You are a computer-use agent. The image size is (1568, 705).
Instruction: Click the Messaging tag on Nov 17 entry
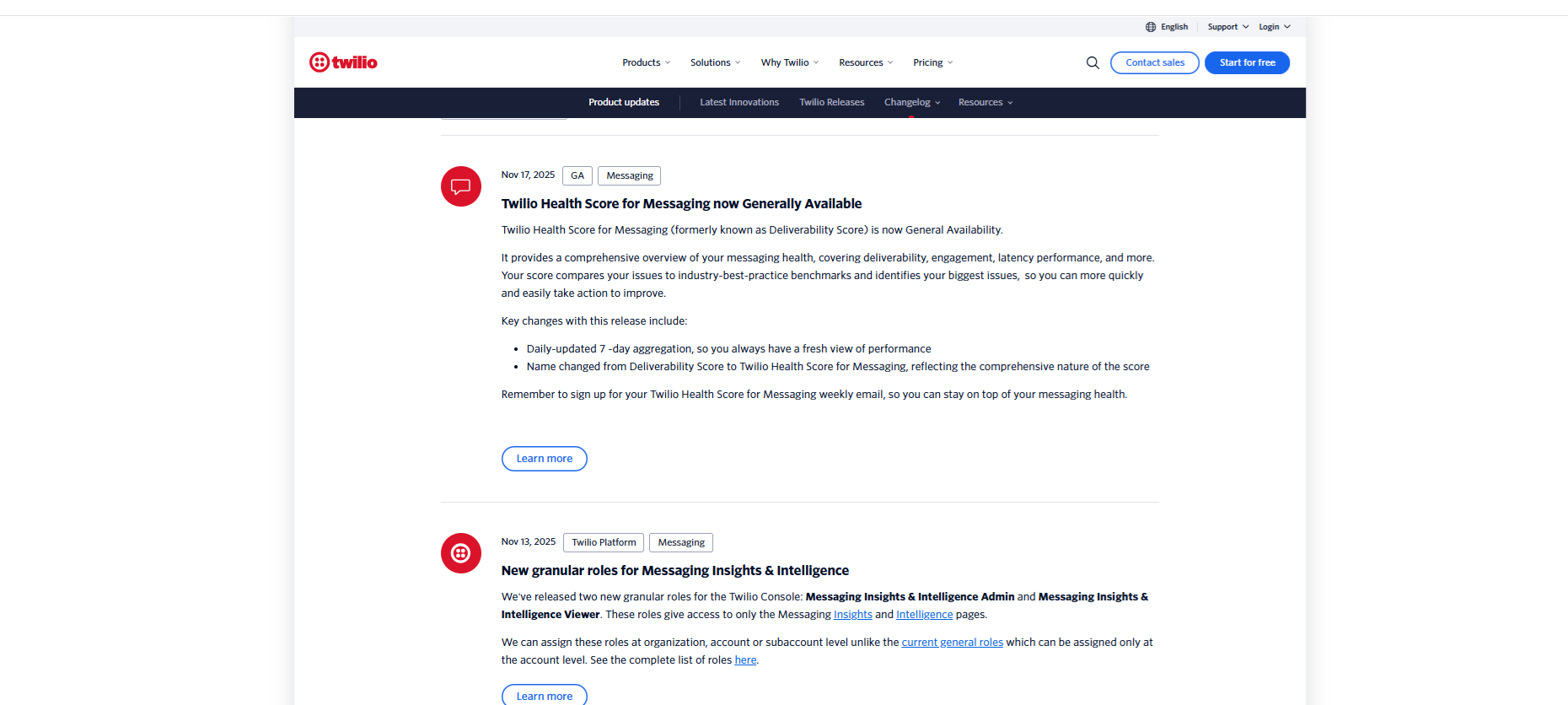click(x=630, y=175)
